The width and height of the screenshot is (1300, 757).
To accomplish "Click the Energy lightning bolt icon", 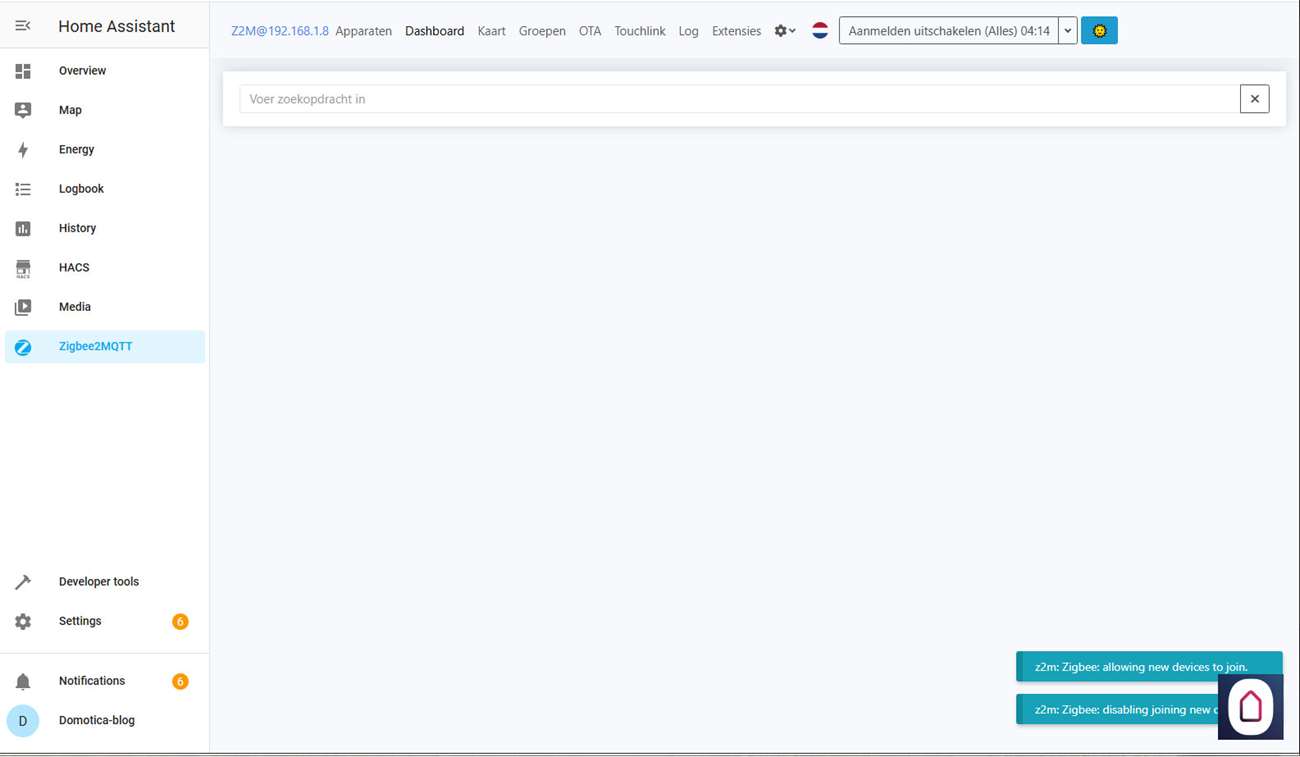I will (23, 150).
